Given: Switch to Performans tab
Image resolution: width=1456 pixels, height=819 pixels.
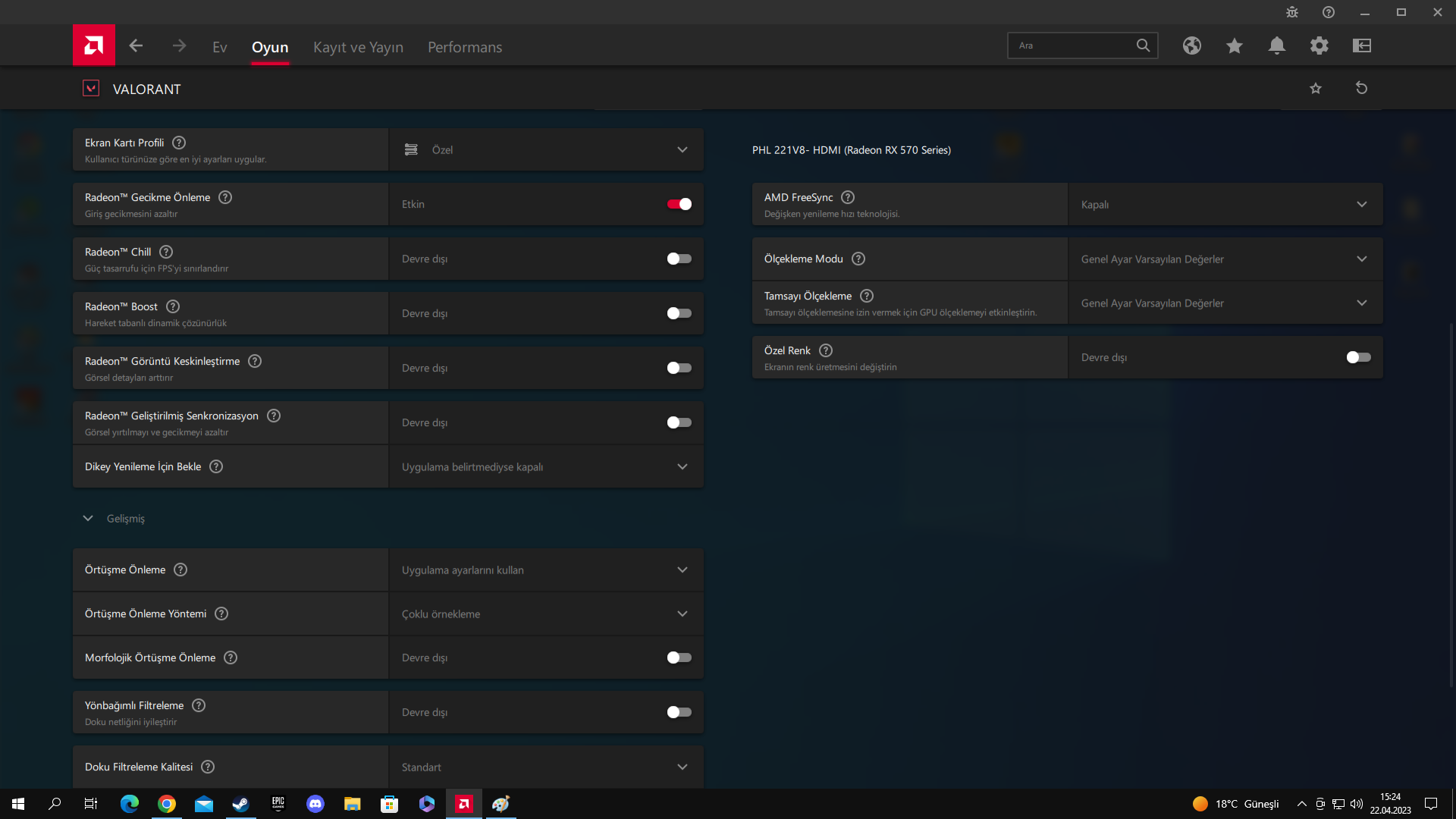Looking at the screenshot, I should click(465, 47).
